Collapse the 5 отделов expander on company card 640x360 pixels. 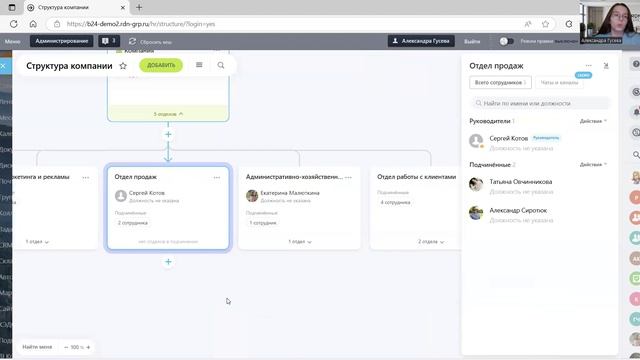point(168,114)
